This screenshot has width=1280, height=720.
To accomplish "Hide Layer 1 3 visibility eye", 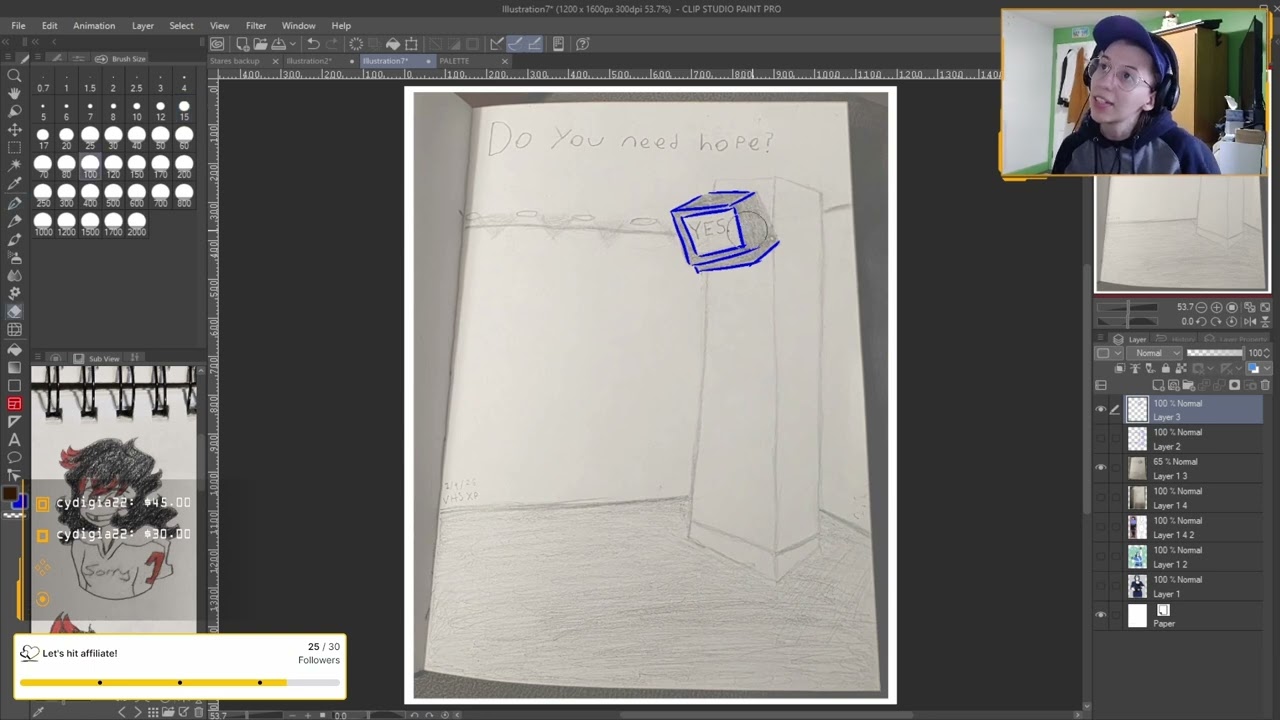I will point(1101,468).
